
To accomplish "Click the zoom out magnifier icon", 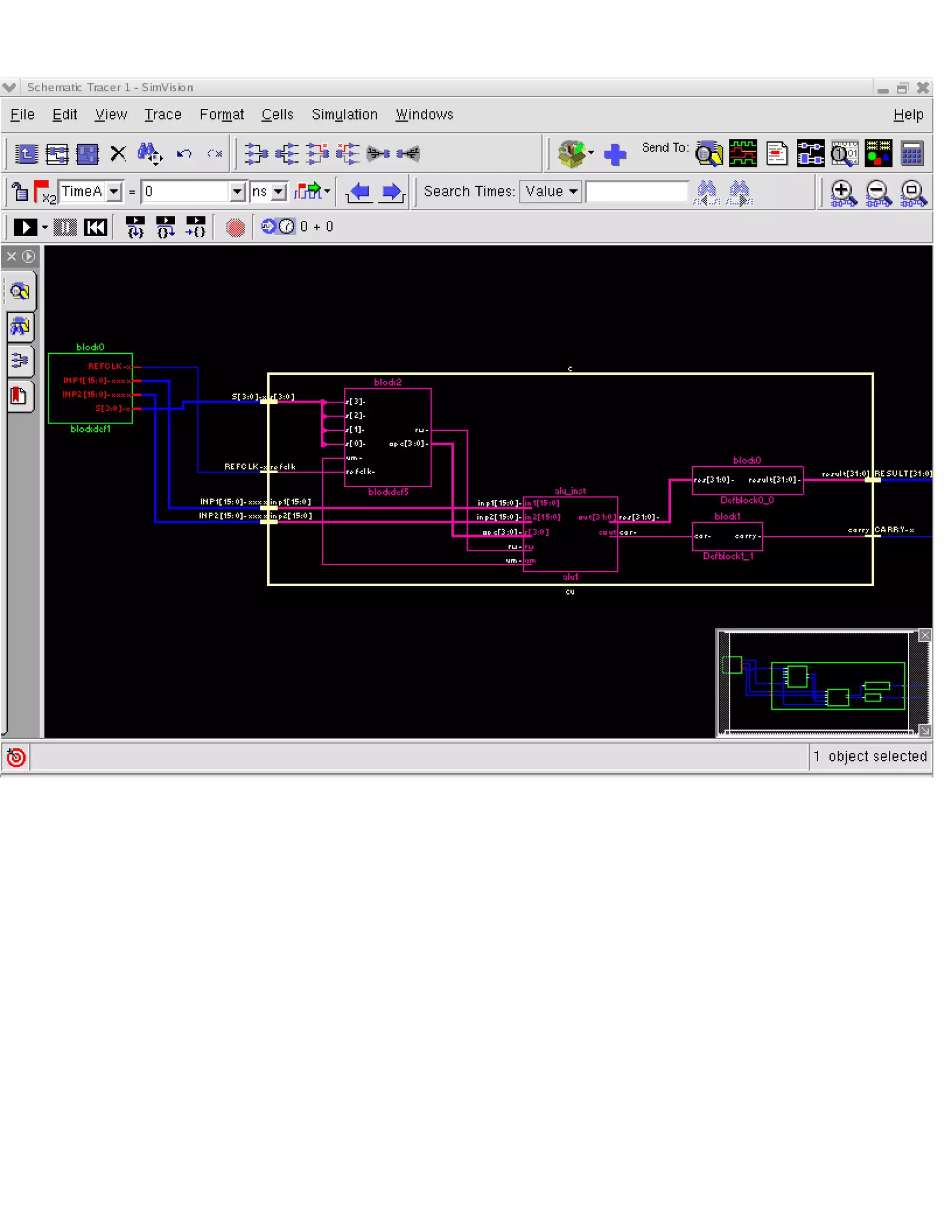I will 879,193.
